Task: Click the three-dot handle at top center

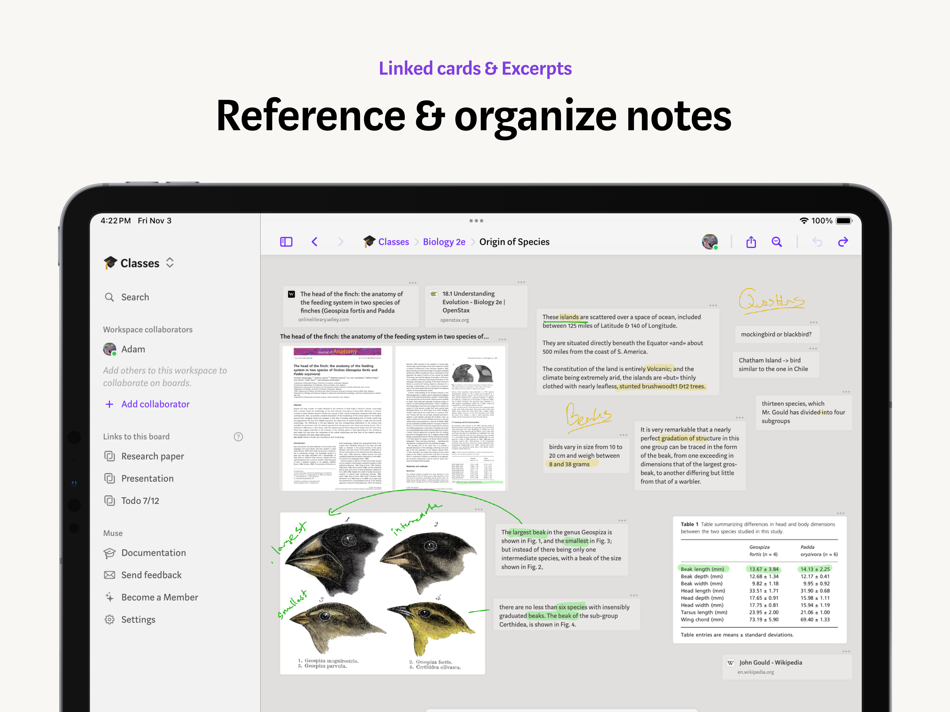Action: (476, 221)
